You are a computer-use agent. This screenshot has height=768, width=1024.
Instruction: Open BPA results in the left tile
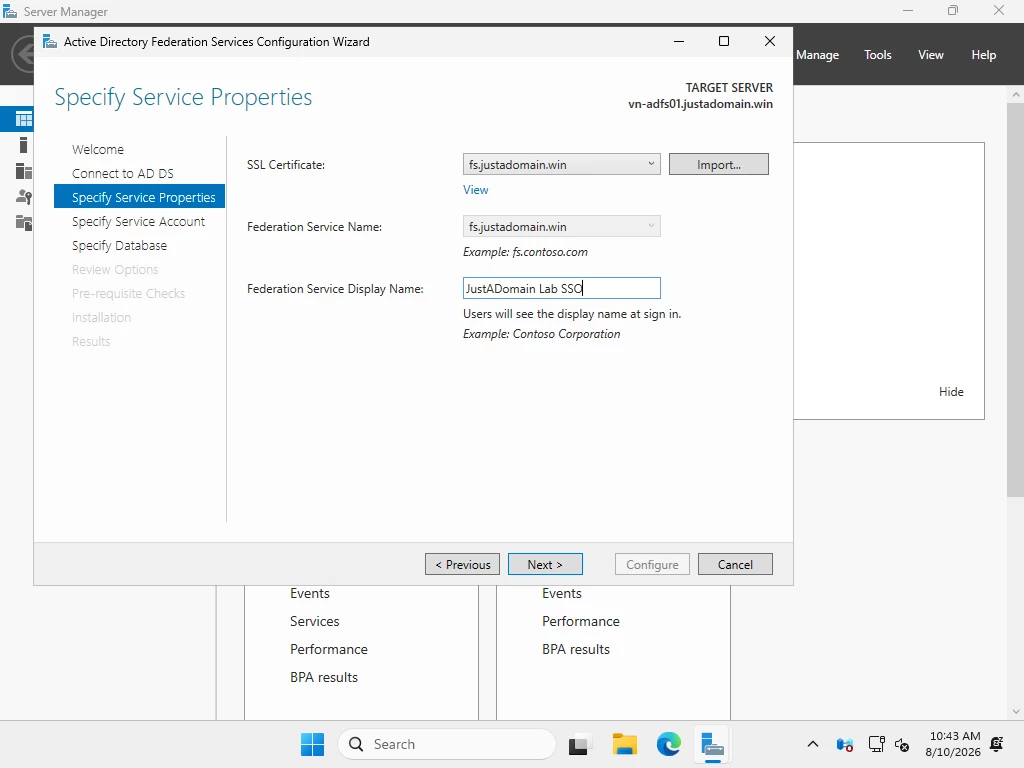[x=324, y=678]
